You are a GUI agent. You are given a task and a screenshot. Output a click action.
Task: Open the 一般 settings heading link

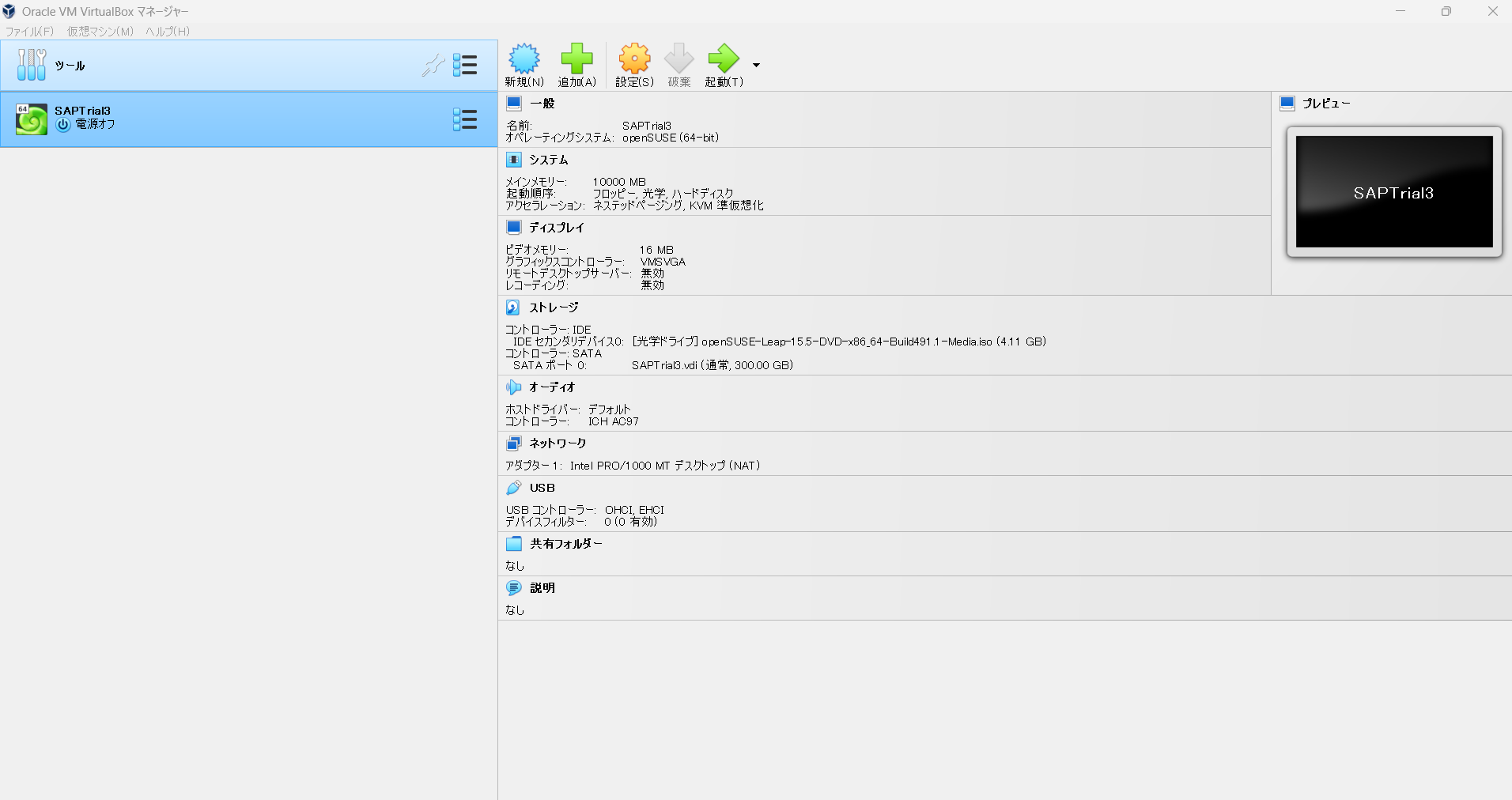point(542,104)
